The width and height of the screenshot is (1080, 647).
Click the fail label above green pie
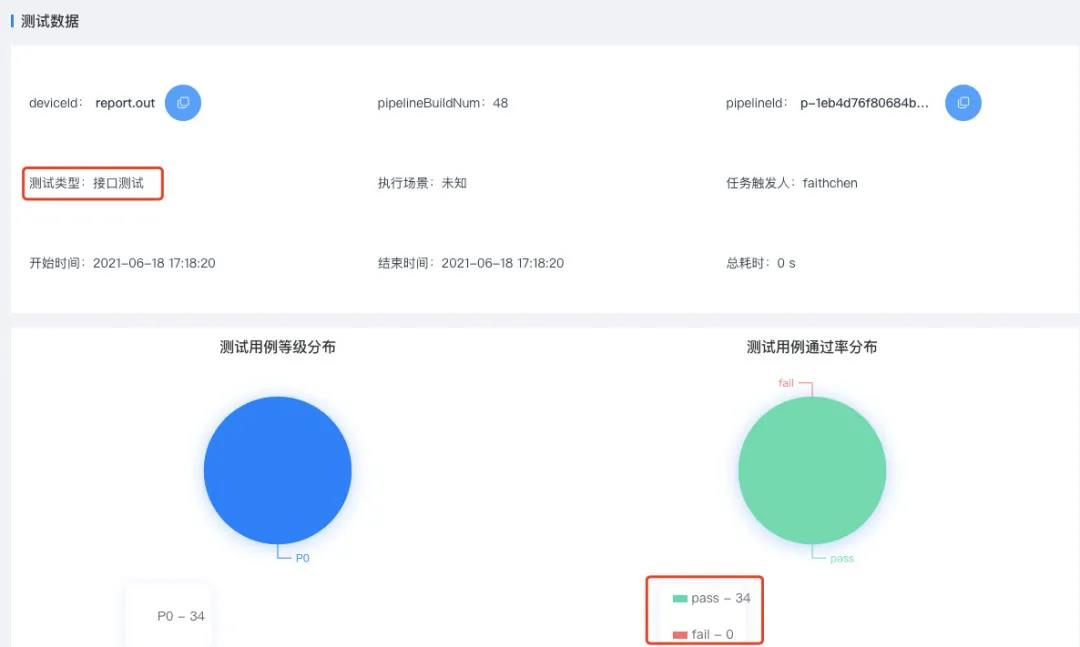coord(786,383)
